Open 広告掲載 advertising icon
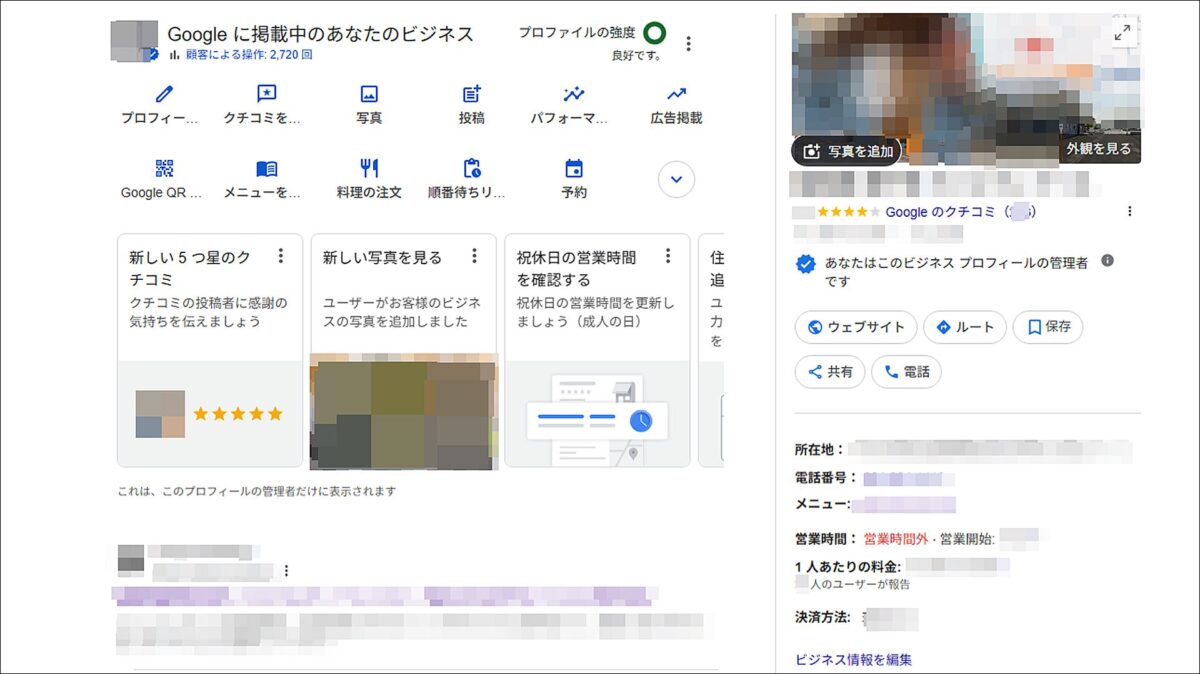 point(676,95)
